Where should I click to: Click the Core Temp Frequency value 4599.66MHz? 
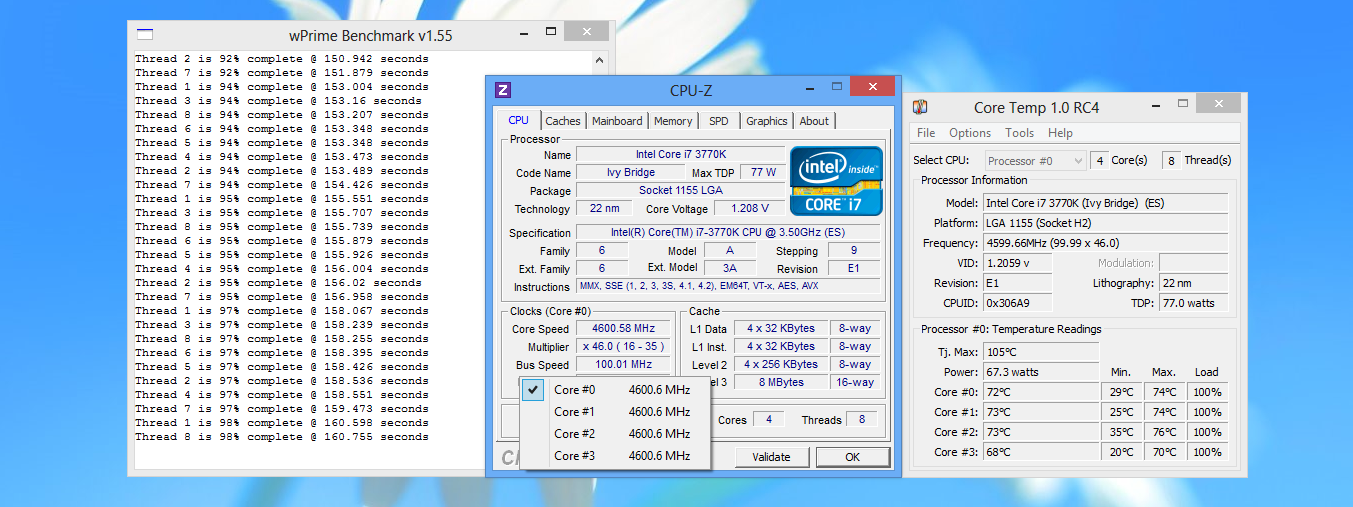point(1105,243)
